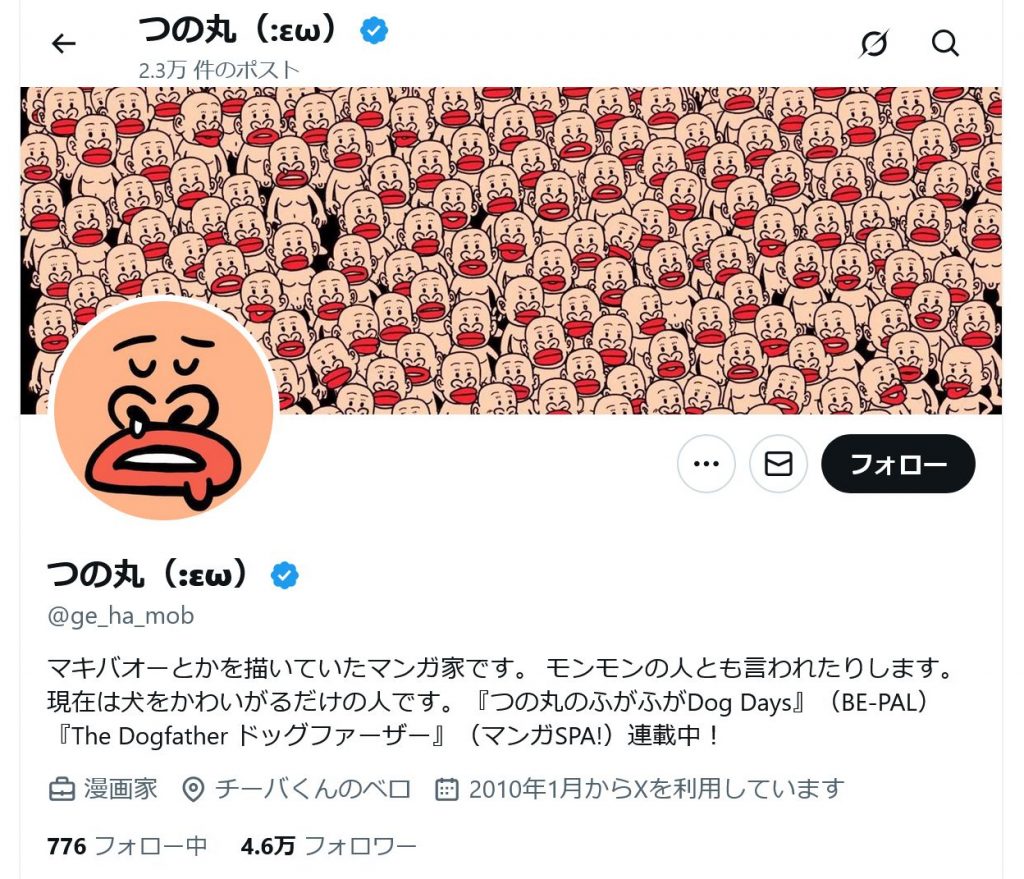Click the calendar join date icon
This screenshot has width=1024, height=879.
447,790
